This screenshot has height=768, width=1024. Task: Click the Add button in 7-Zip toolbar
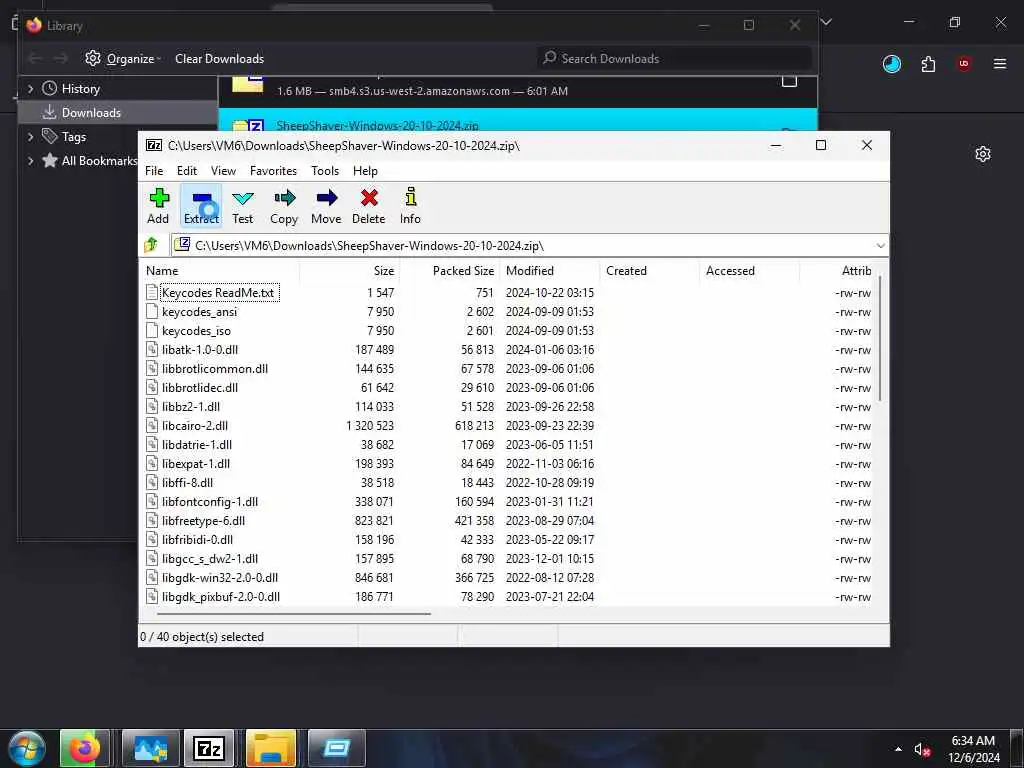pos(158,206)
